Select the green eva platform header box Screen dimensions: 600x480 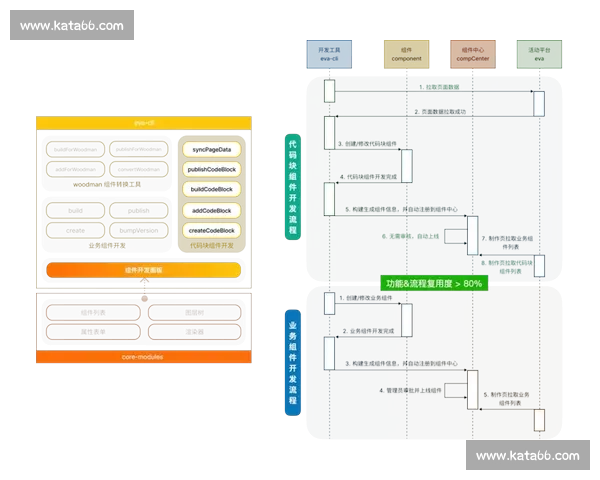[538, 54]
